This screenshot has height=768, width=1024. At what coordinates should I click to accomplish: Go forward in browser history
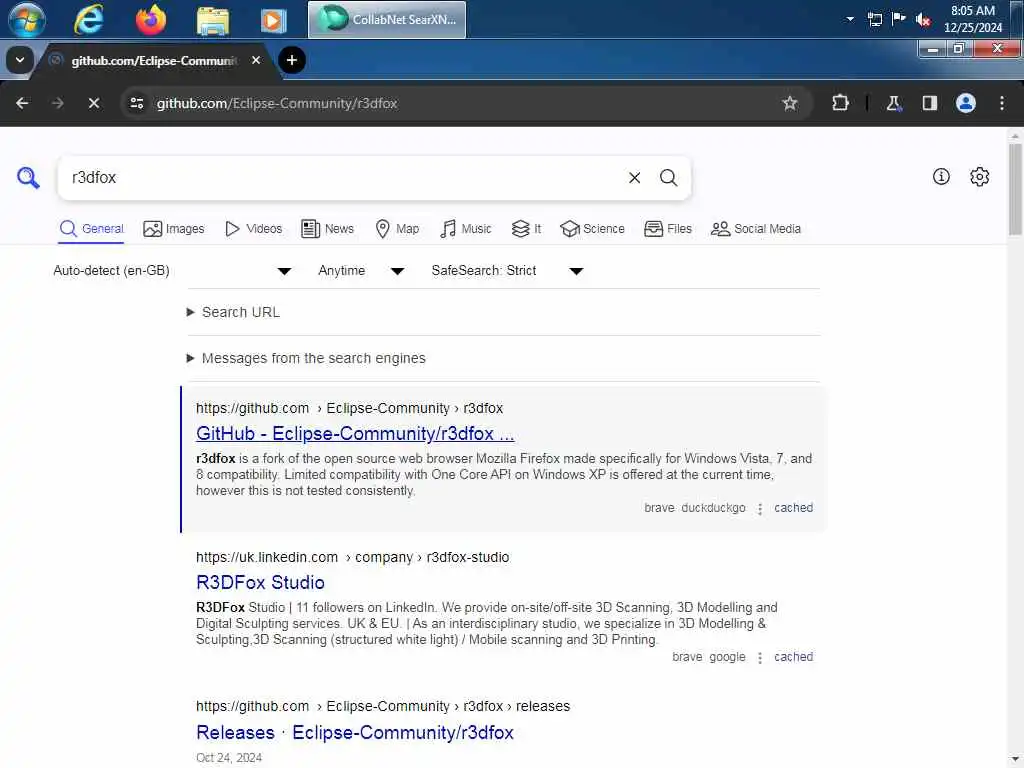[58, 103]
